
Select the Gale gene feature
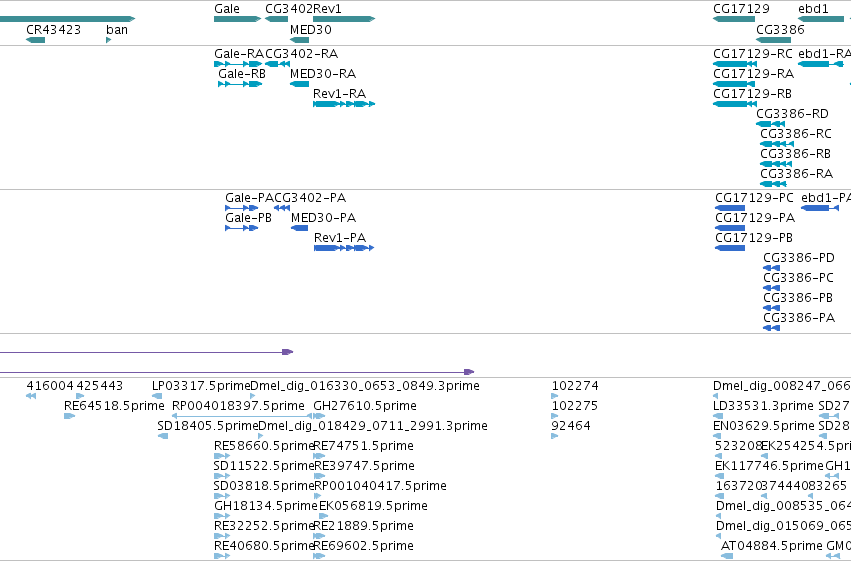point(237,20)
